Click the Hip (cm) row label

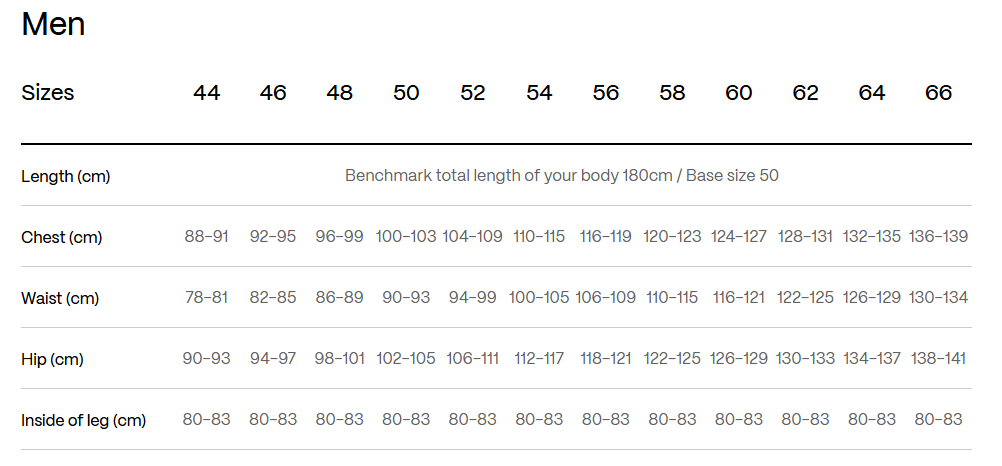pos(52,360)
